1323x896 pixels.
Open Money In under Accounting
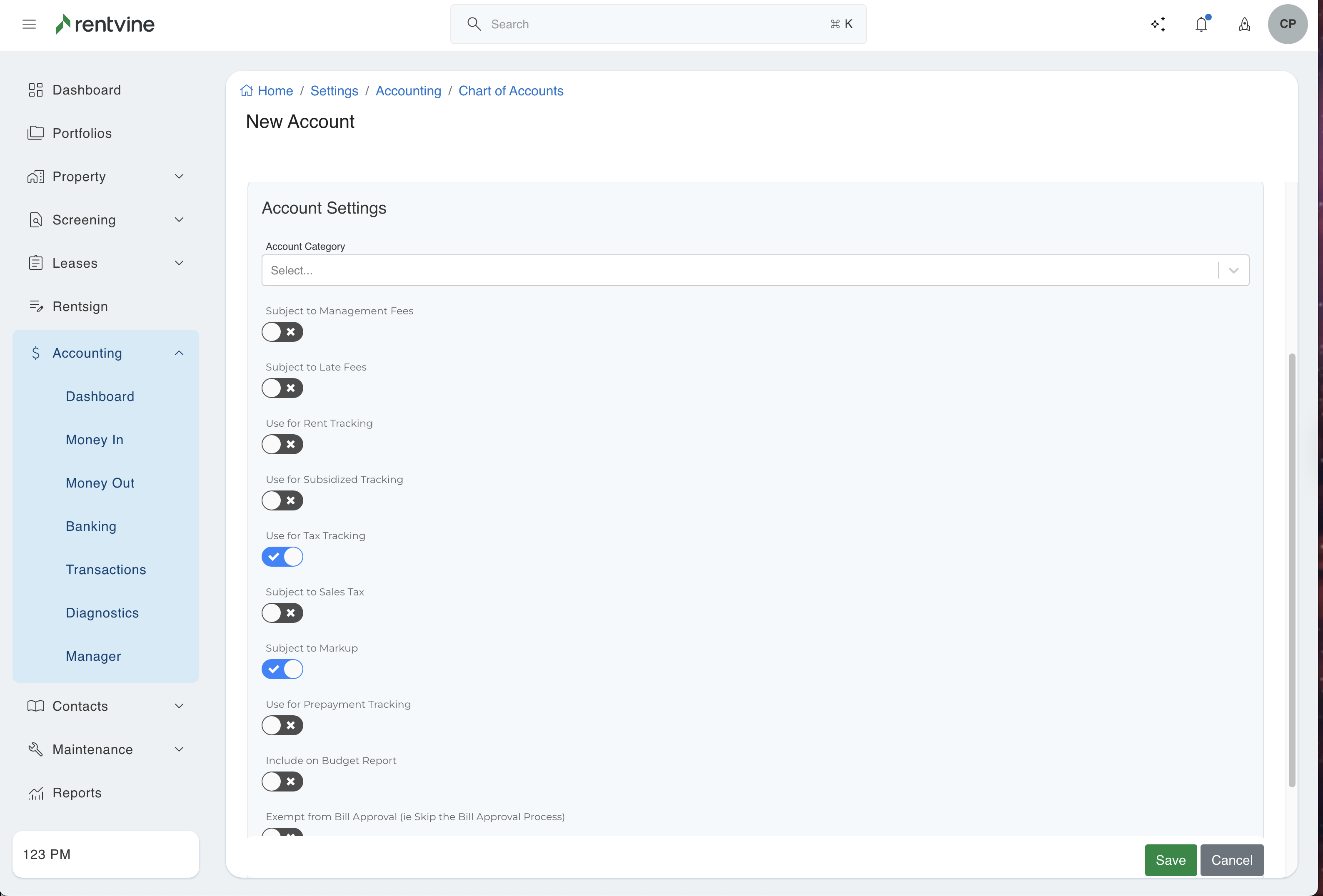coord(95,440)
